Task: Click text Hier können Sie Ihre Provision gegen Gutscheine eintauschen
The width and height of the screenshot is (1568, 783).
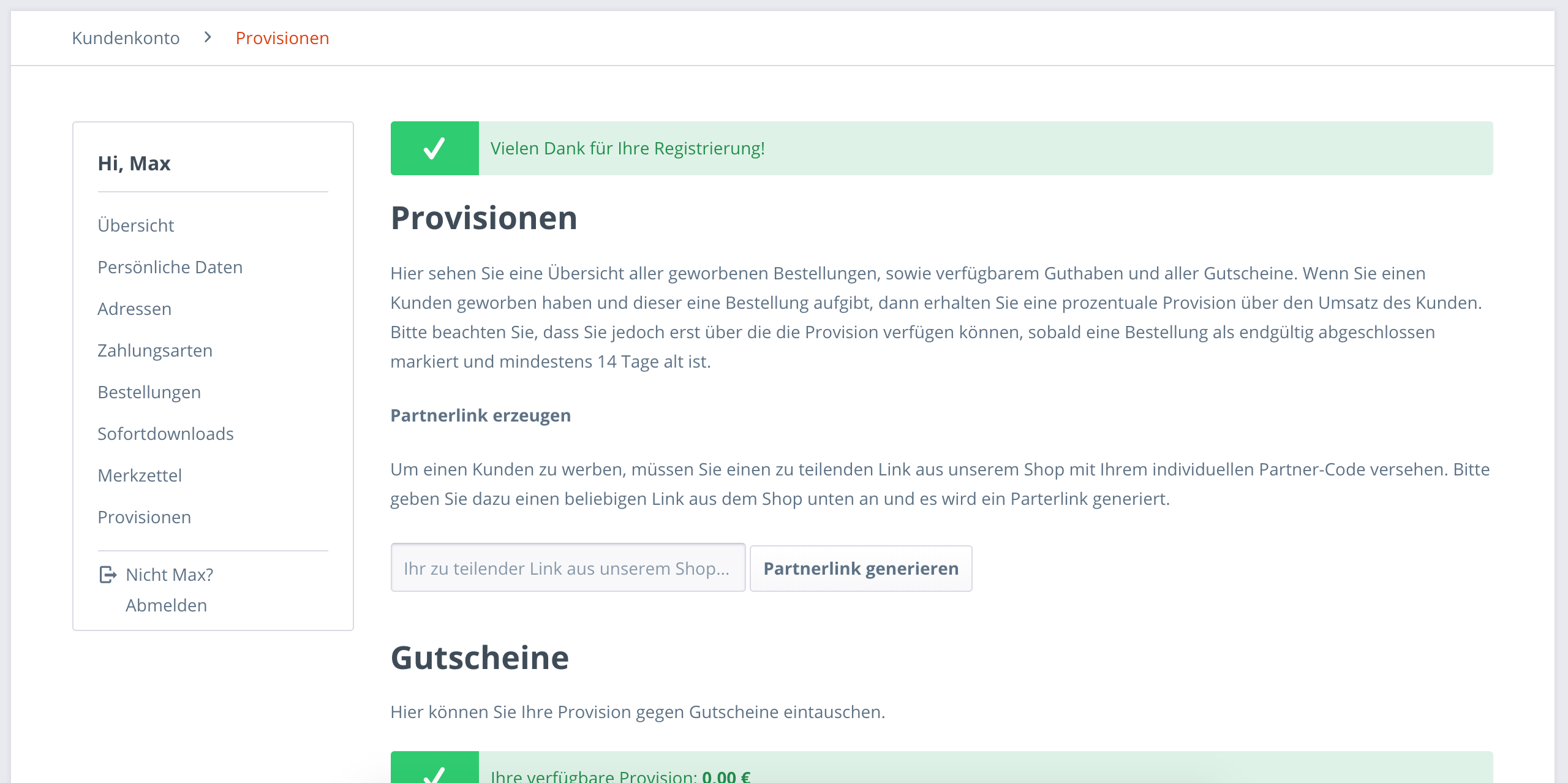Action: click(x=638, y=712)
